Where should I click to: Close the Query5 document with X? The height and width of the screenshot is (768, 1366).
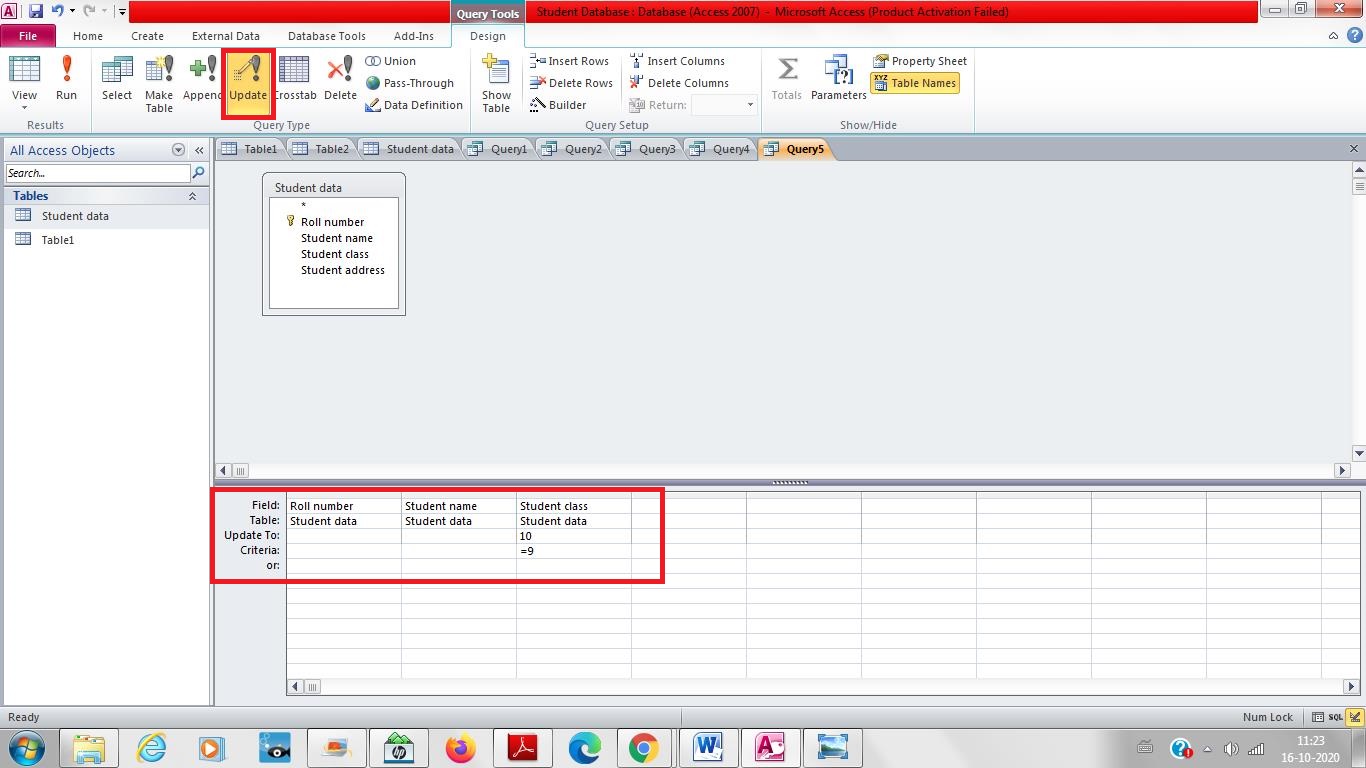pos(1354,149)
